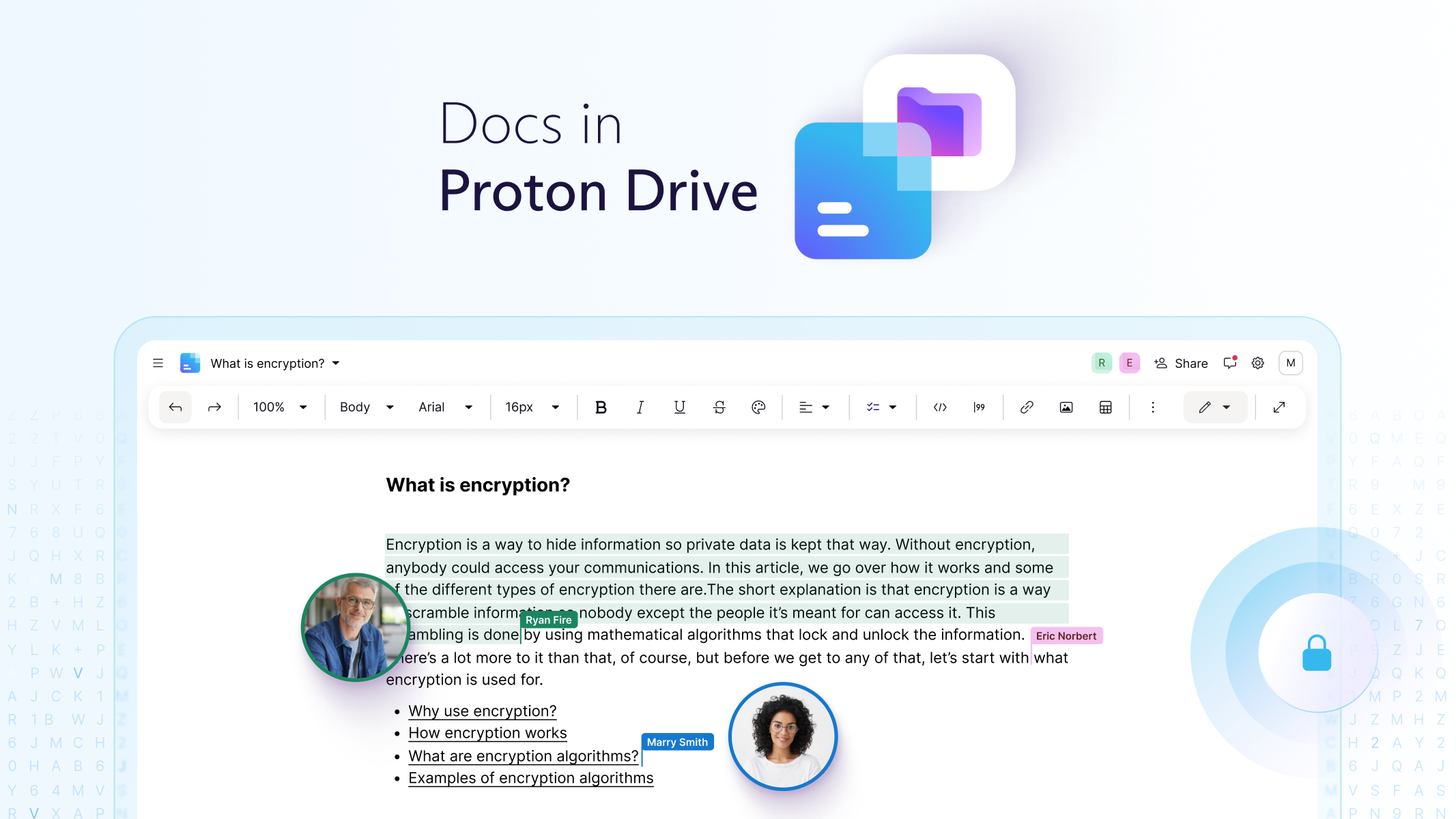1456x819 pixels.
Task: Click the How encryption works link
Action: (487, 732)
